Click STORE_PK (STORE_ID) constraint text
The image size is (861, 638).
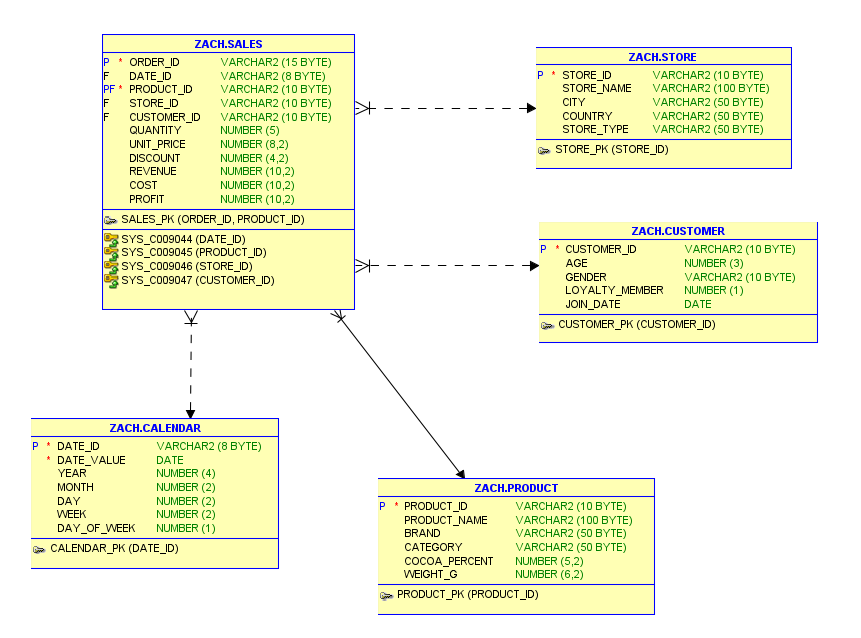click(x=612, y=149)
